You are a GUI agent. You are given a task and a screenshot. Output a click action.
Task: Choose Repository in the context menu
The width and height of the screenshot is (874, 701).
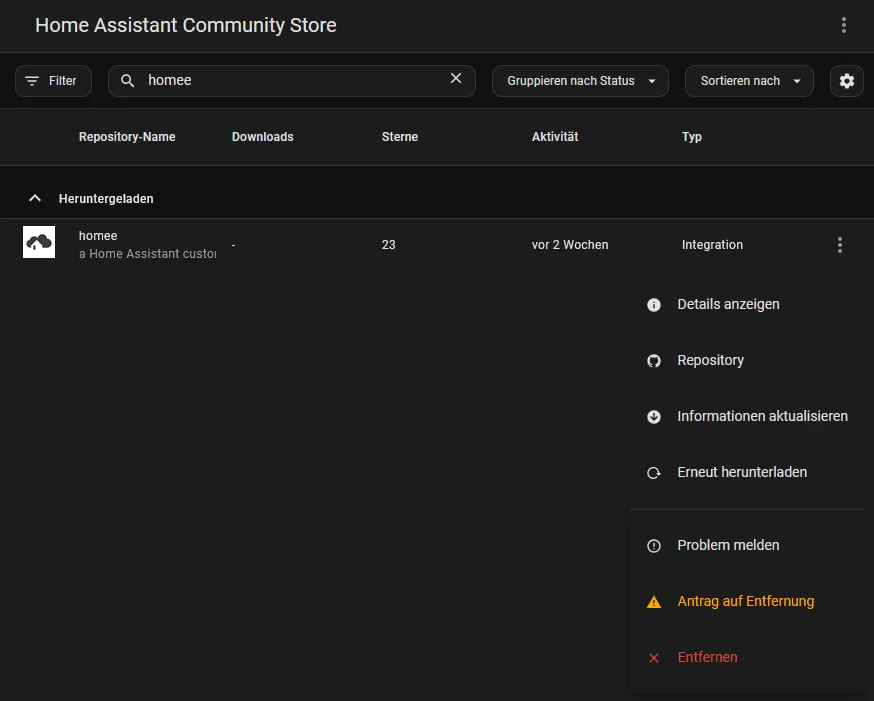tap(747, 361)
